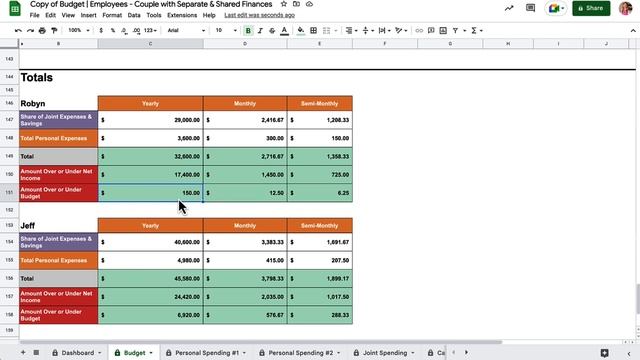The height and width of the screenshot is (360, 640).
Task: Start a Meet call button
Action: [556, 8]
